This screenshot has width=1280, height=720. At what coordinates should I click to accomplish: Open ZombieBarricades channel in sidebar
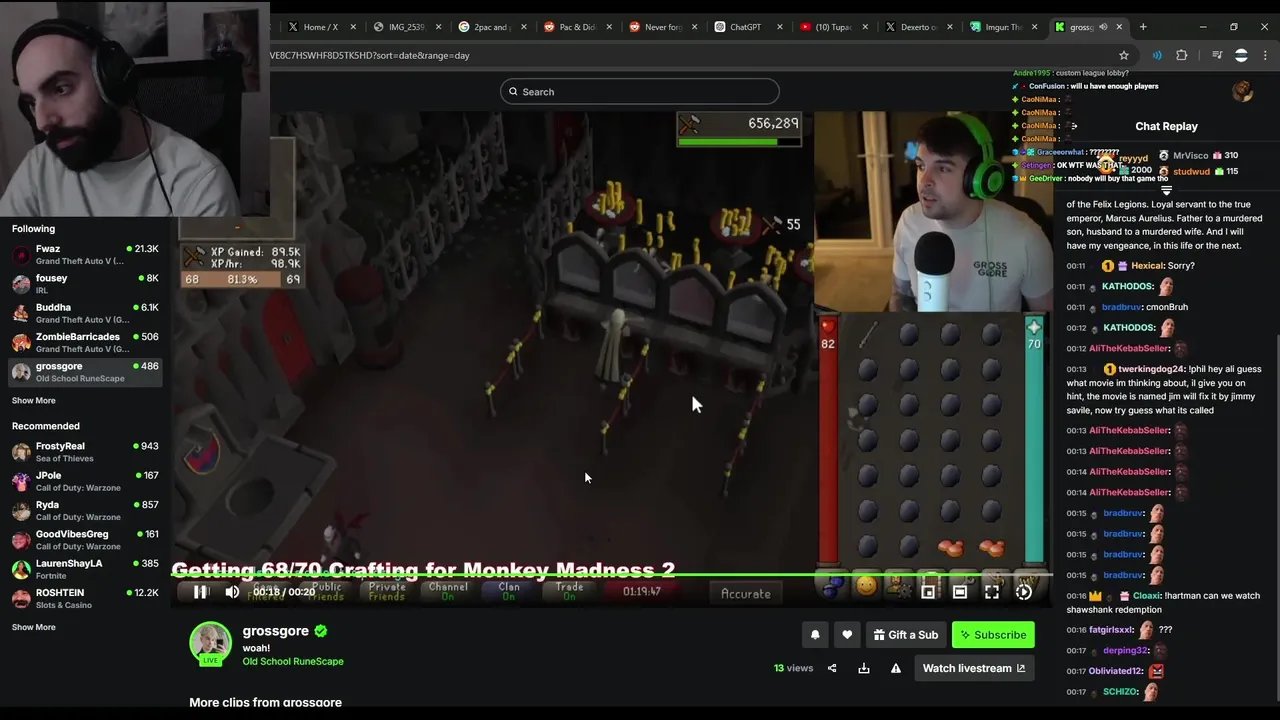click(85, 342)
